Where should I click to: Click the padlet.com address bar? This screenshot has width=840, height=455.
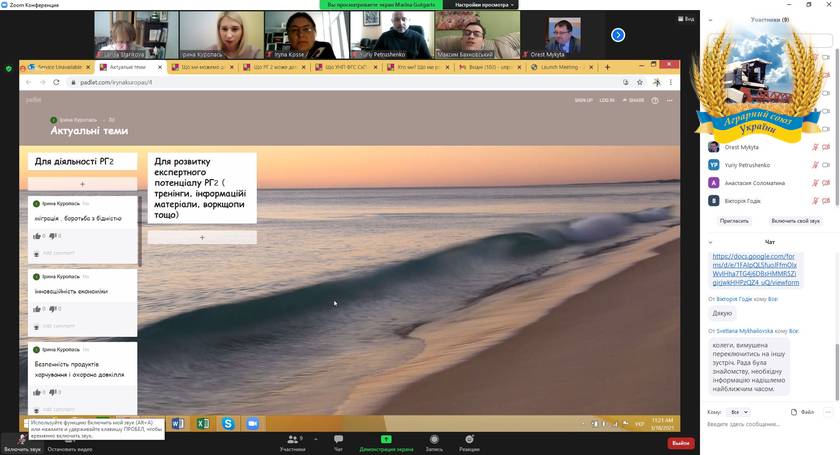pyautogui.click(x=343, y=82)
